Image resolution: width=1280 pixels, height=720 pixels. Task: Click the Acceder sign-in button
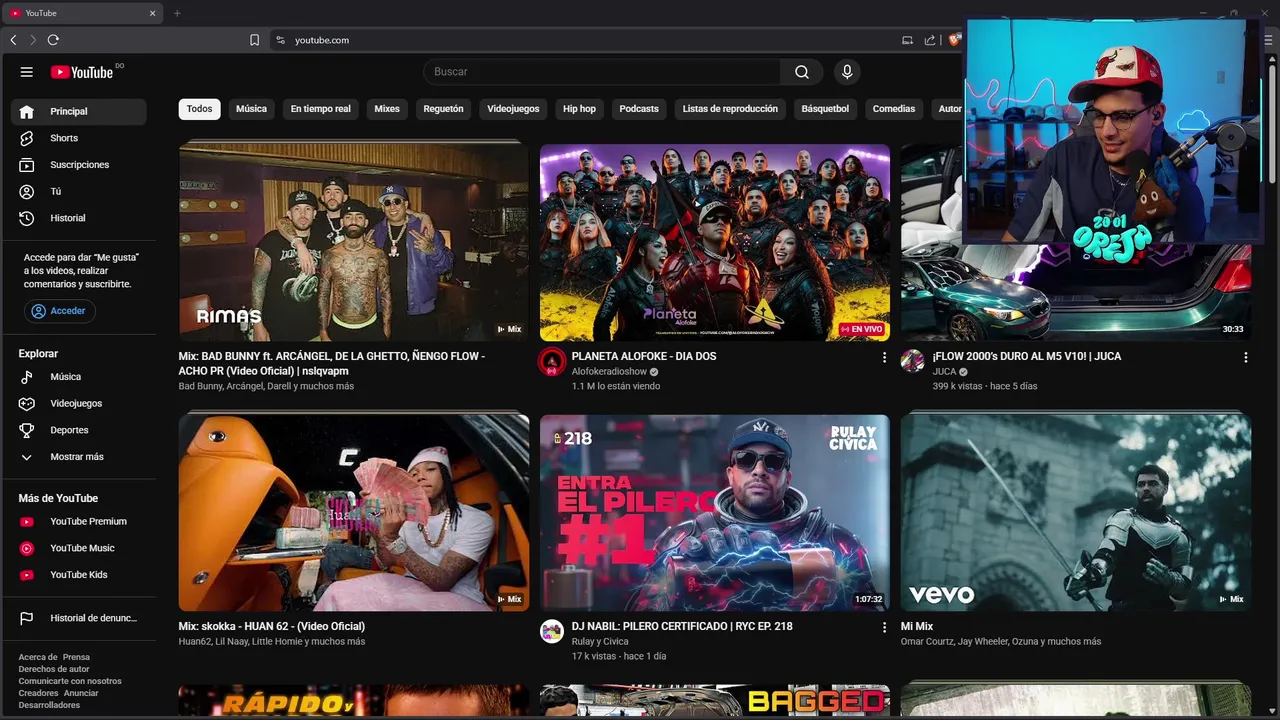pos(60,311)
